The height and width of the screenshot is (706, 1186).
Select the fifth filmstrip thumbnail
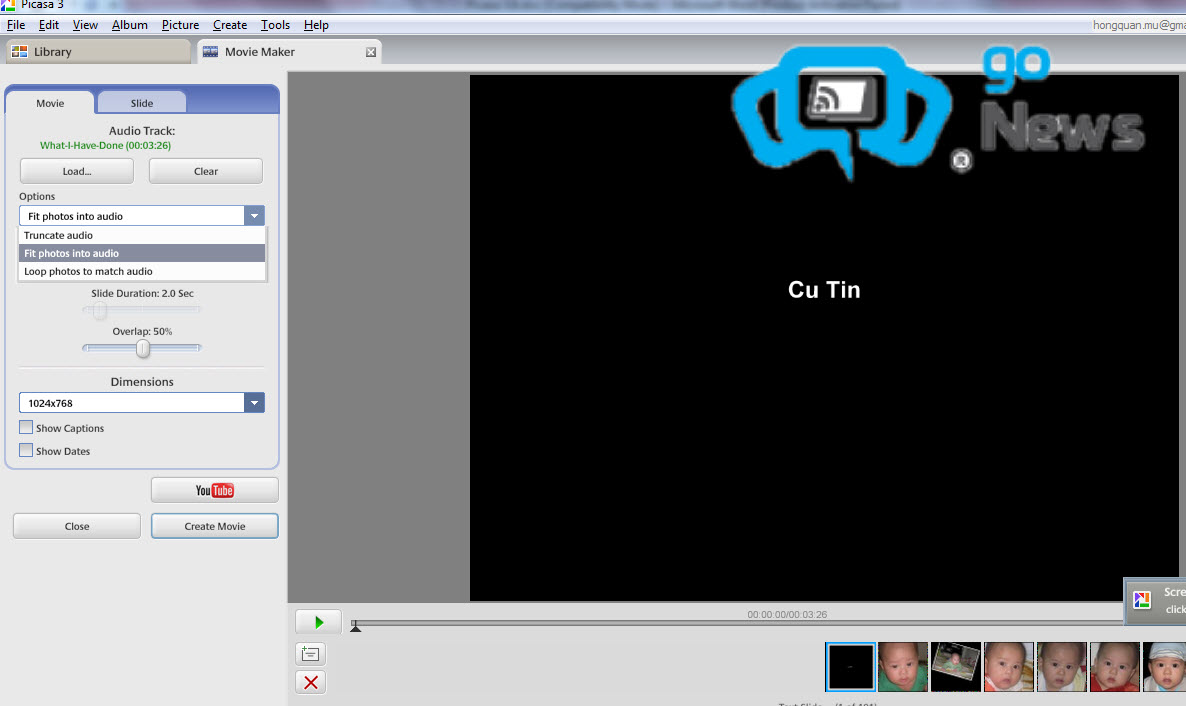tap(1061, 667)
